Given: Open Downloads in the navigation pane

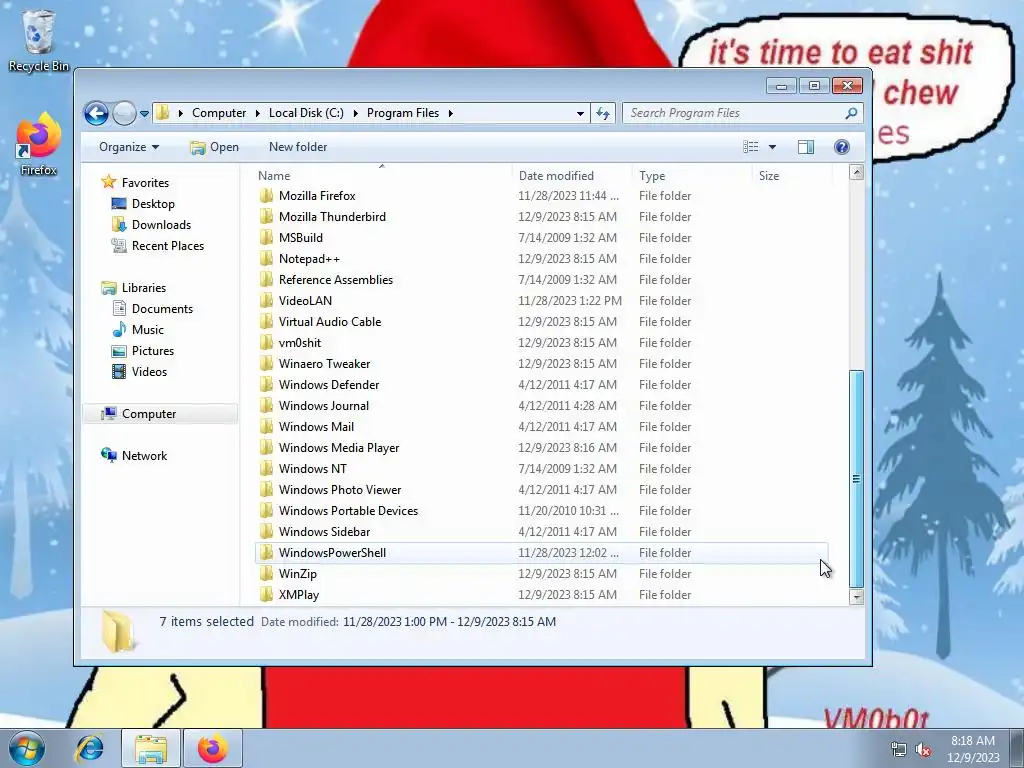Looking at the screenshot, I should [161, 225].
